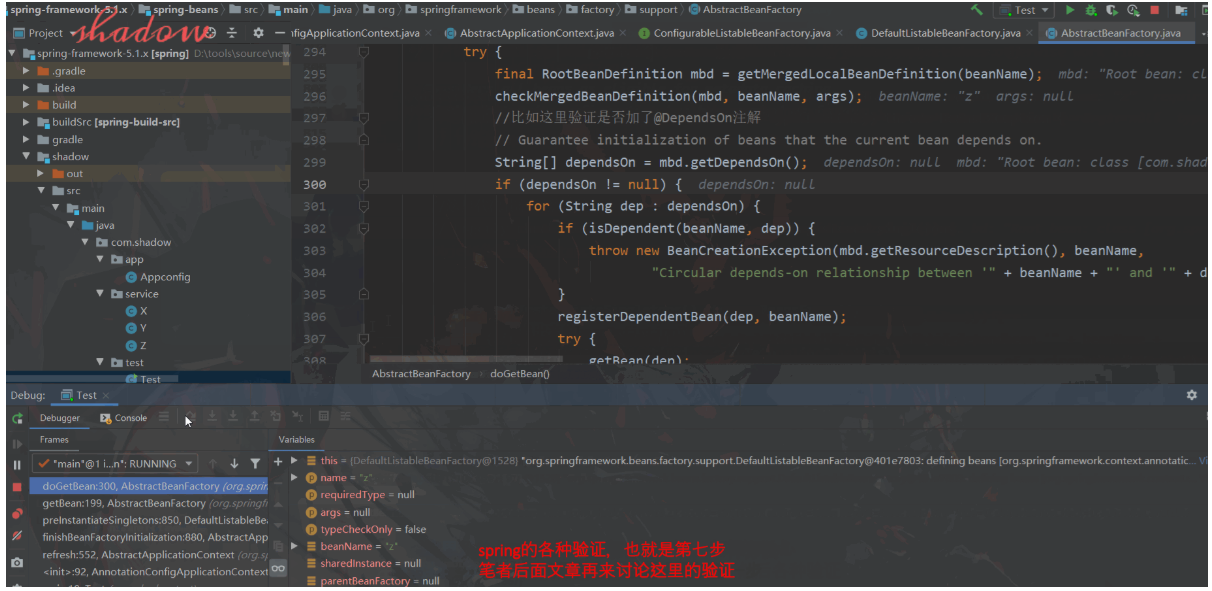1212x591 pixels.
Task: Start debugging with the bug icon
Action: click(x=1090, y=10)
